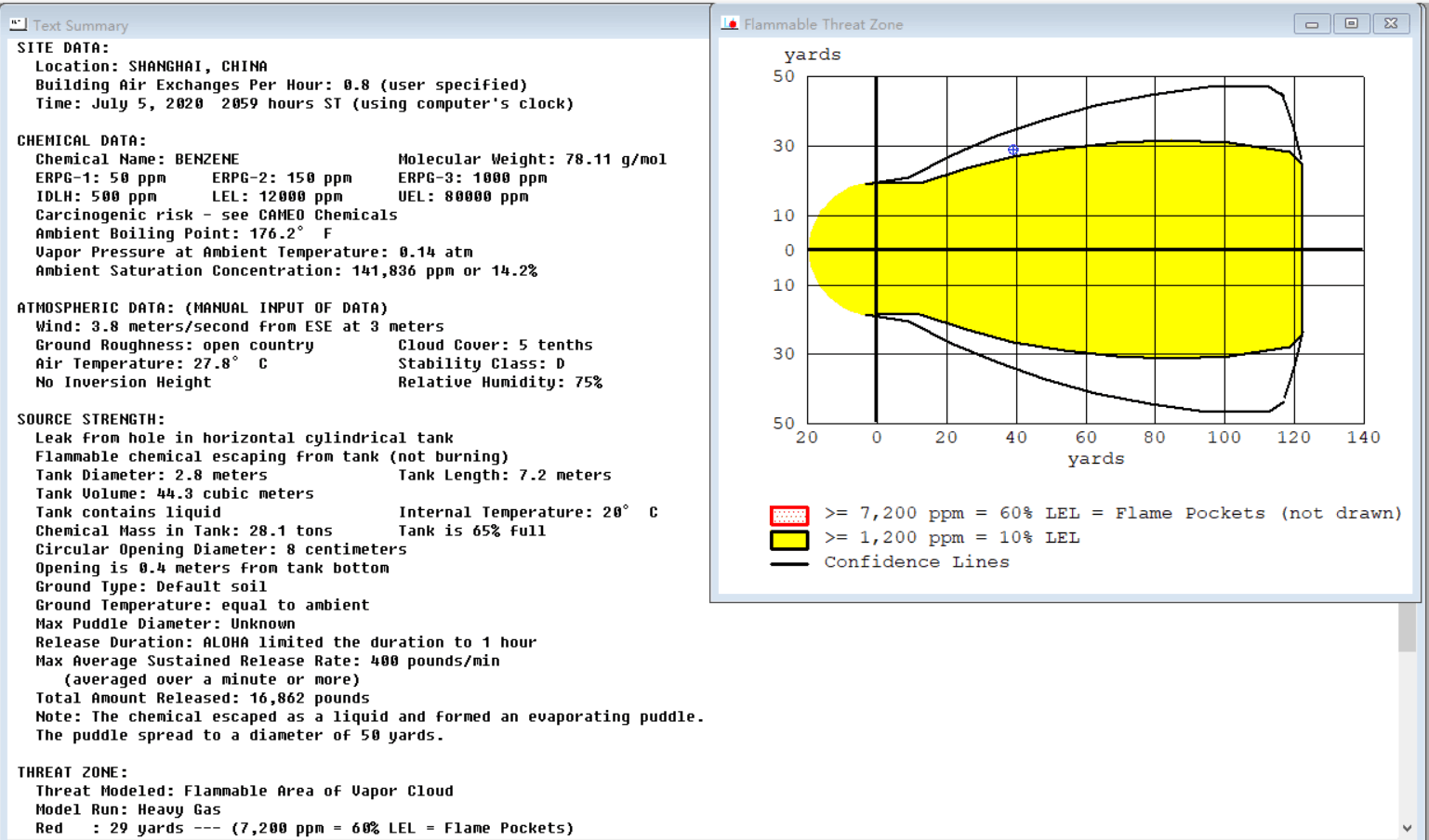Viewport: 1429px width, 840px height.
Task: Click 'Molecular Weight: 78.11 g/mol' text
Action: (x=533, y=160)
